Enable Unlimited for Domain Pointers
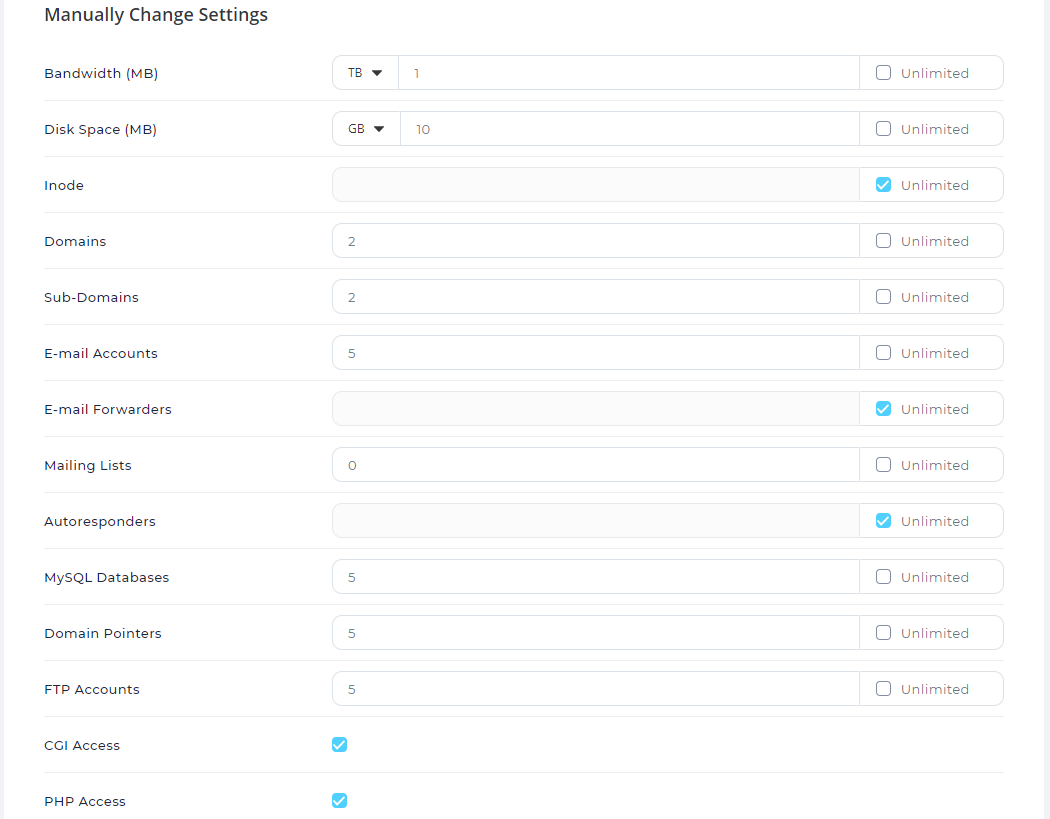This screenshot has height=819, width=1050. (x=883, y=633)
